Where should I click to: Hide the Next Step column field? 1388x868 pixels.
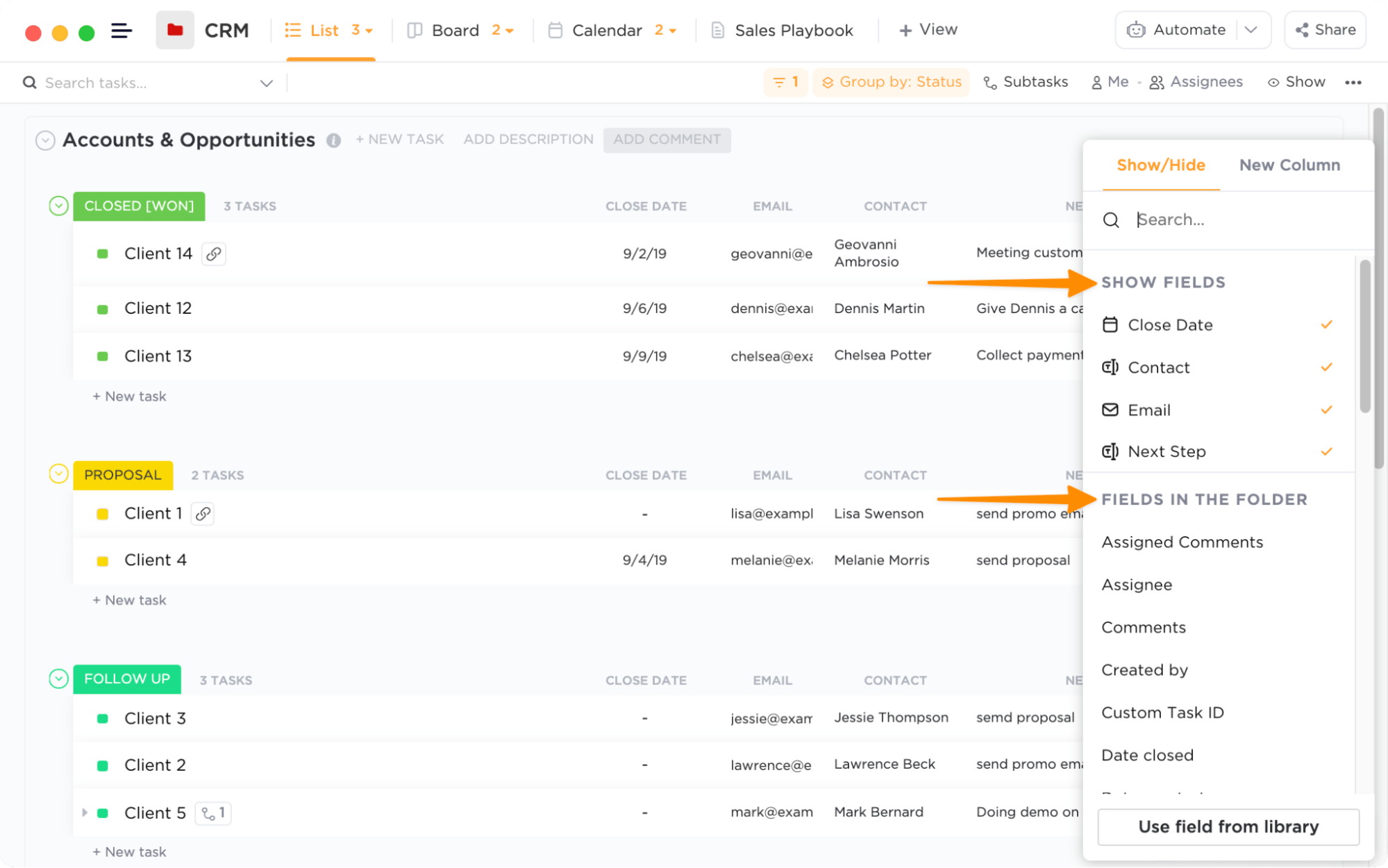coord(1326,452)
